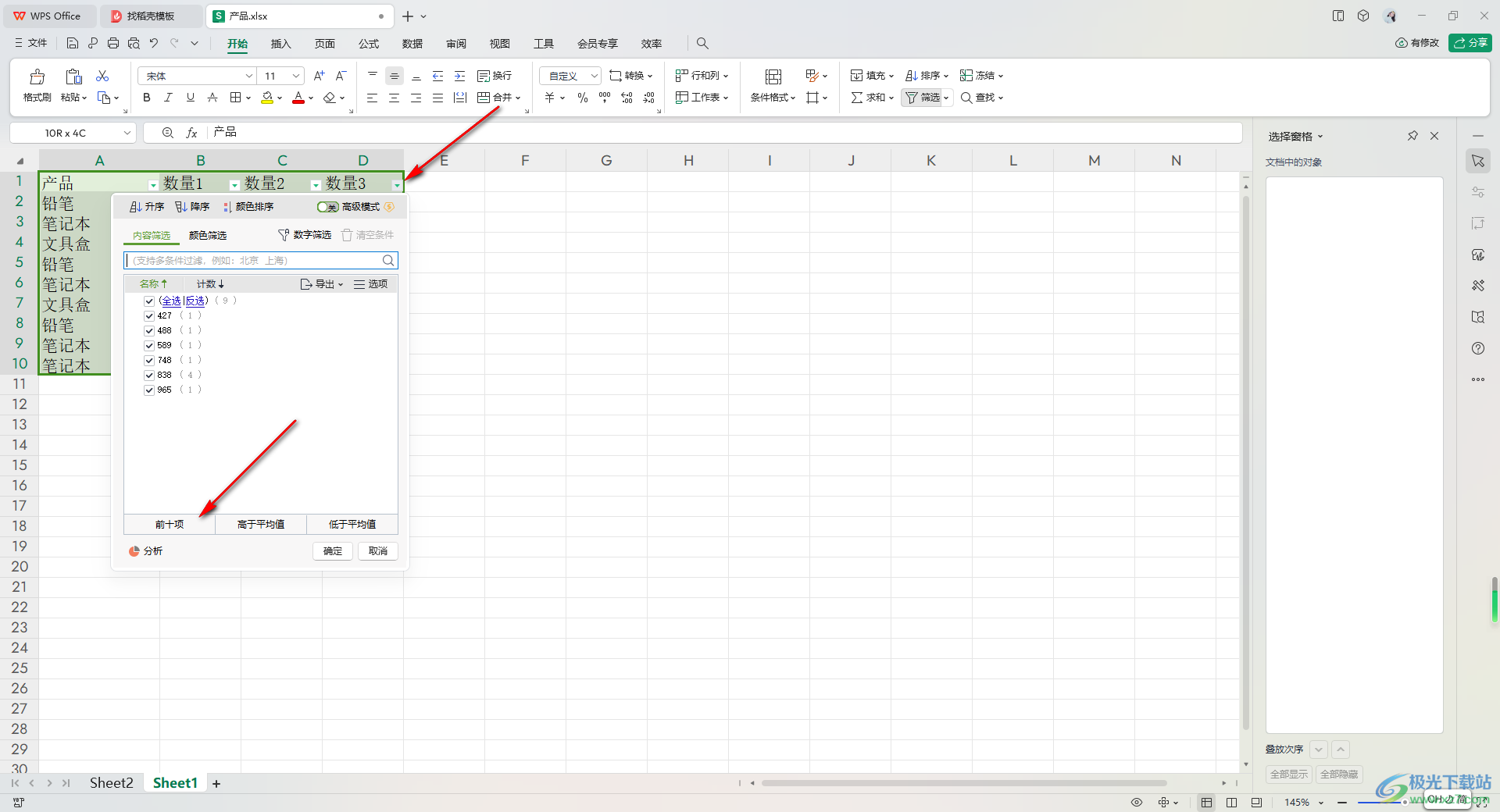Click the selection arrow sidebar icon
Screen dimensions: 1500x812
click(1478, 161)
